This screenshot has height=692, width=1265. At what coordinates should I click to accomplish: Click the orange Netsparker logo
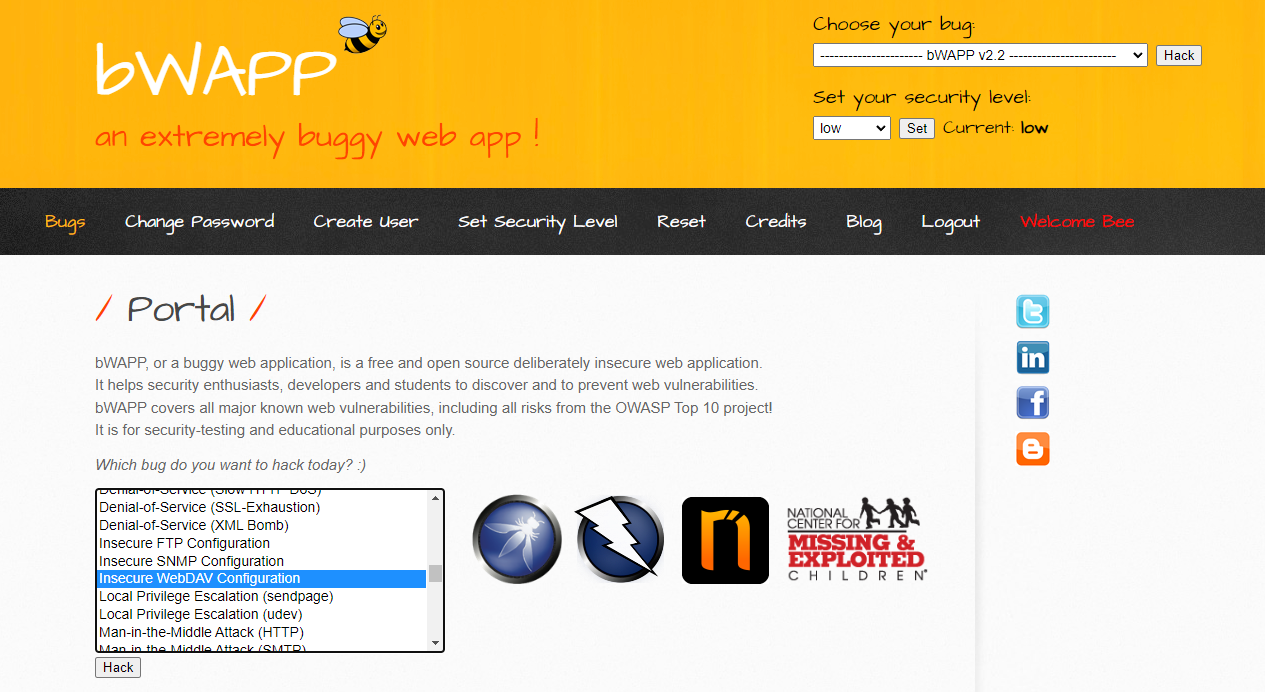click(725, 540)
